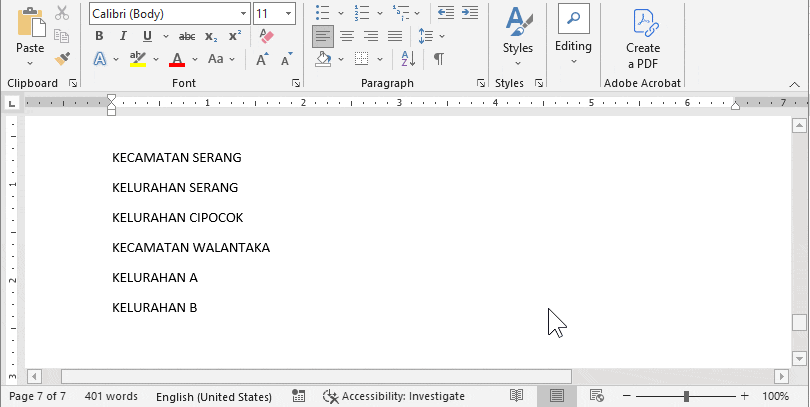
Task: Expand the font name dropdown arrow
Action: [x=244, y=14]
